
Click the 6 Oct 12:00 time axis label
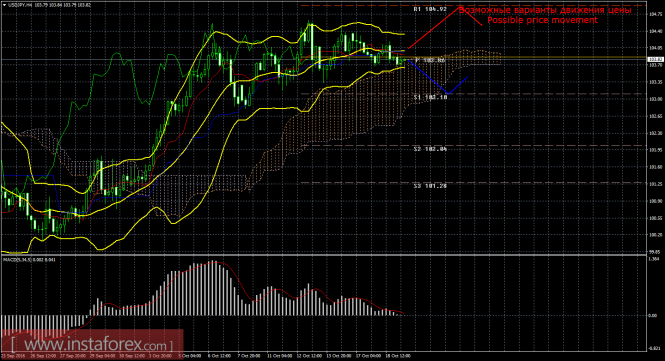pos(219,355)
